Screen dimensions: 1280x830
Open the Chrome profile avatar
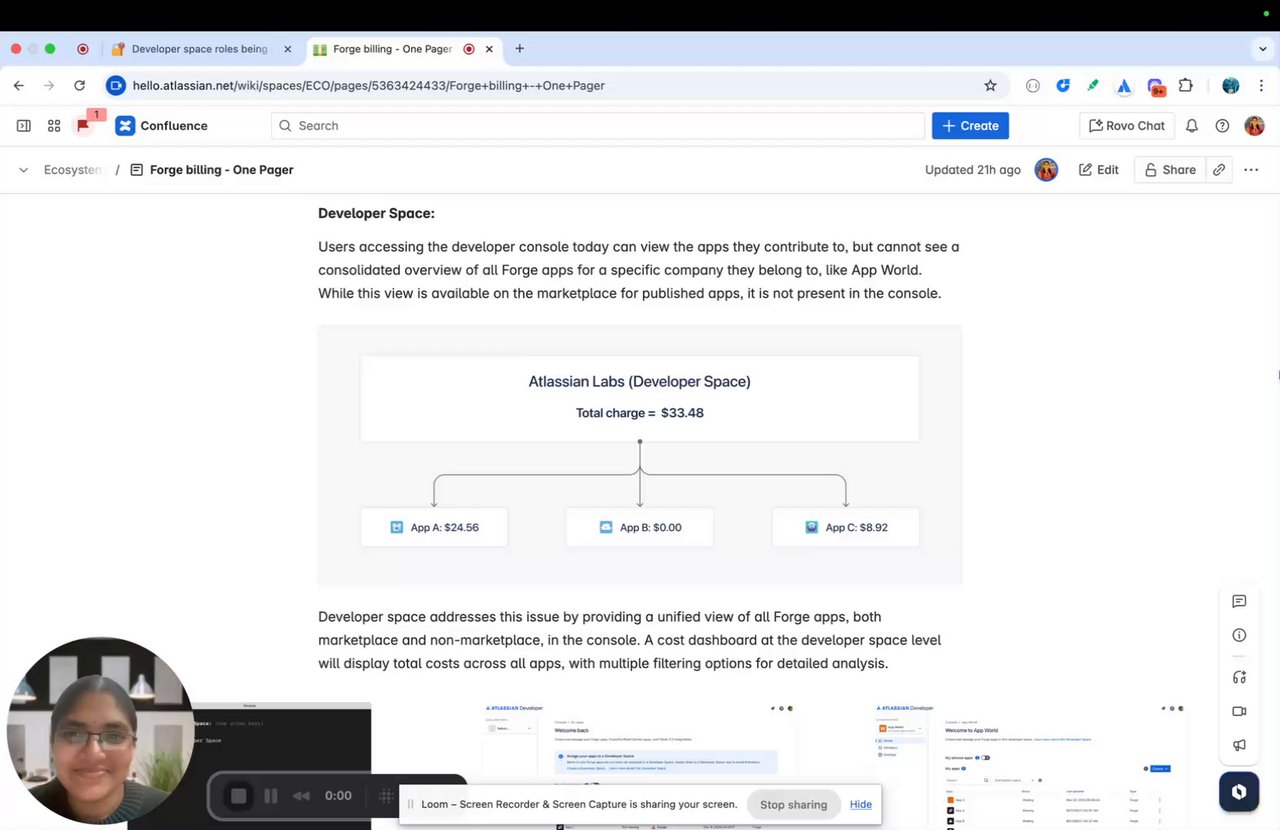click(1231, 86)
